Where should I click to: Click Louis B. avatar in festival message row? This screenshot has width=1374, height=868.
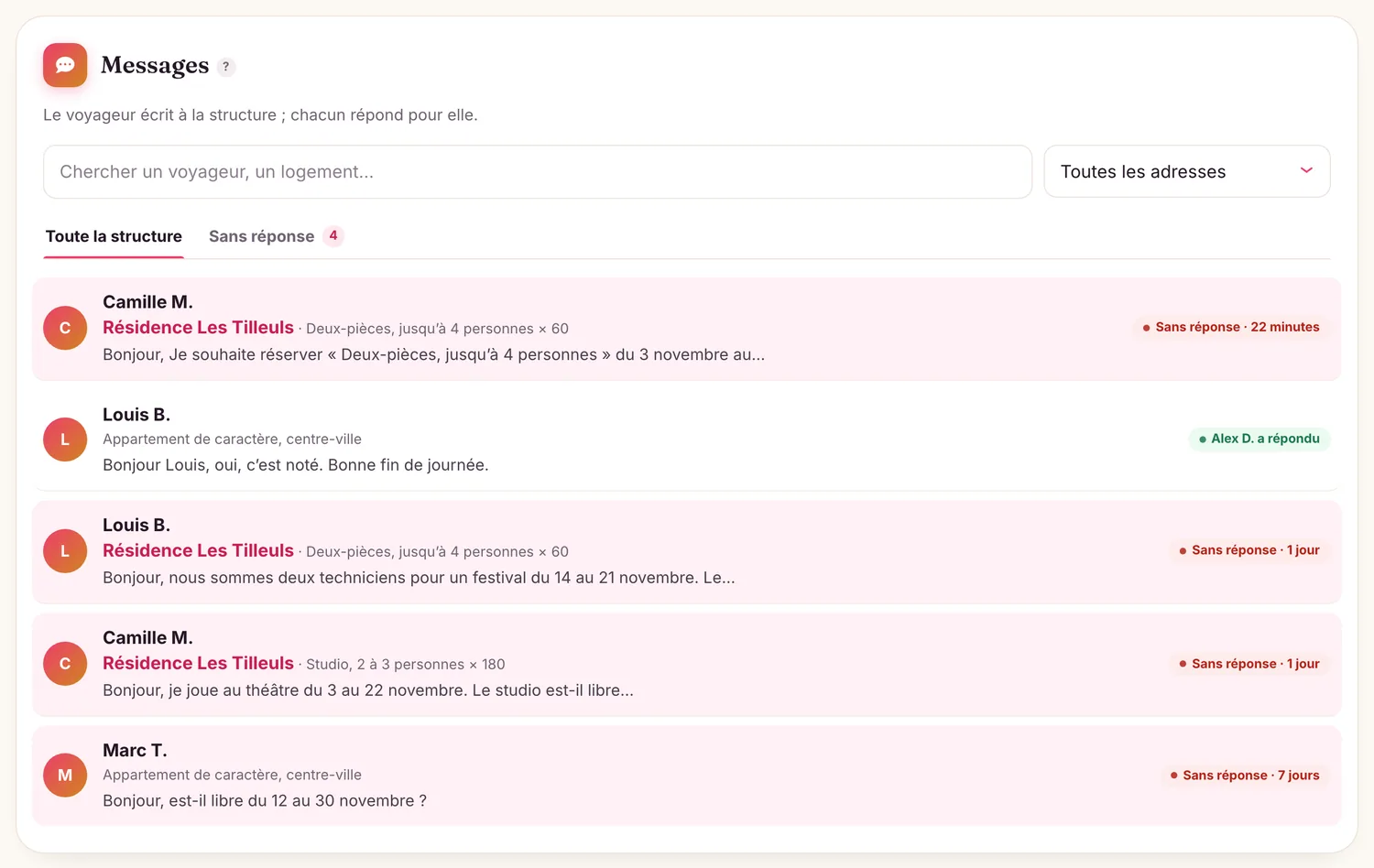65,551
